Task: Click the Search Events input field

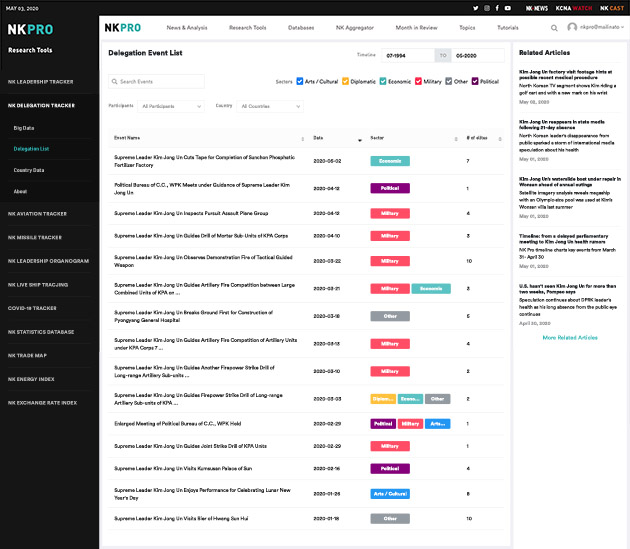Action: [x=160, y=82]
